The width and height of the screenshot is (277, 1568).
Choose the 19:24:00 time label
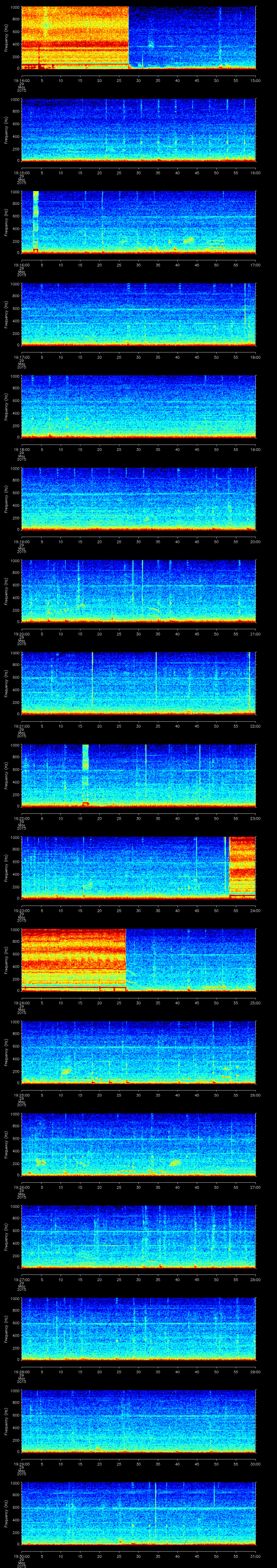tap(21, 1003)
